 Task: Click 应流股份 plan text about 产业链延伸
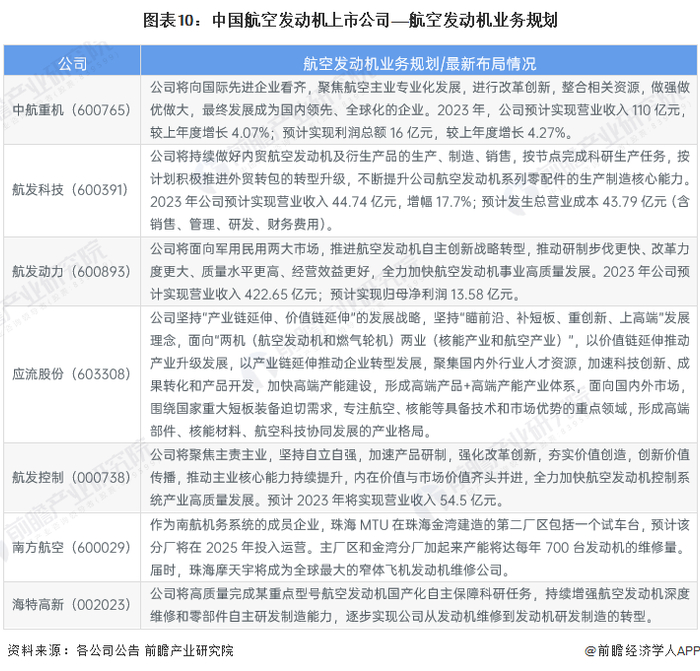[420, 374]
